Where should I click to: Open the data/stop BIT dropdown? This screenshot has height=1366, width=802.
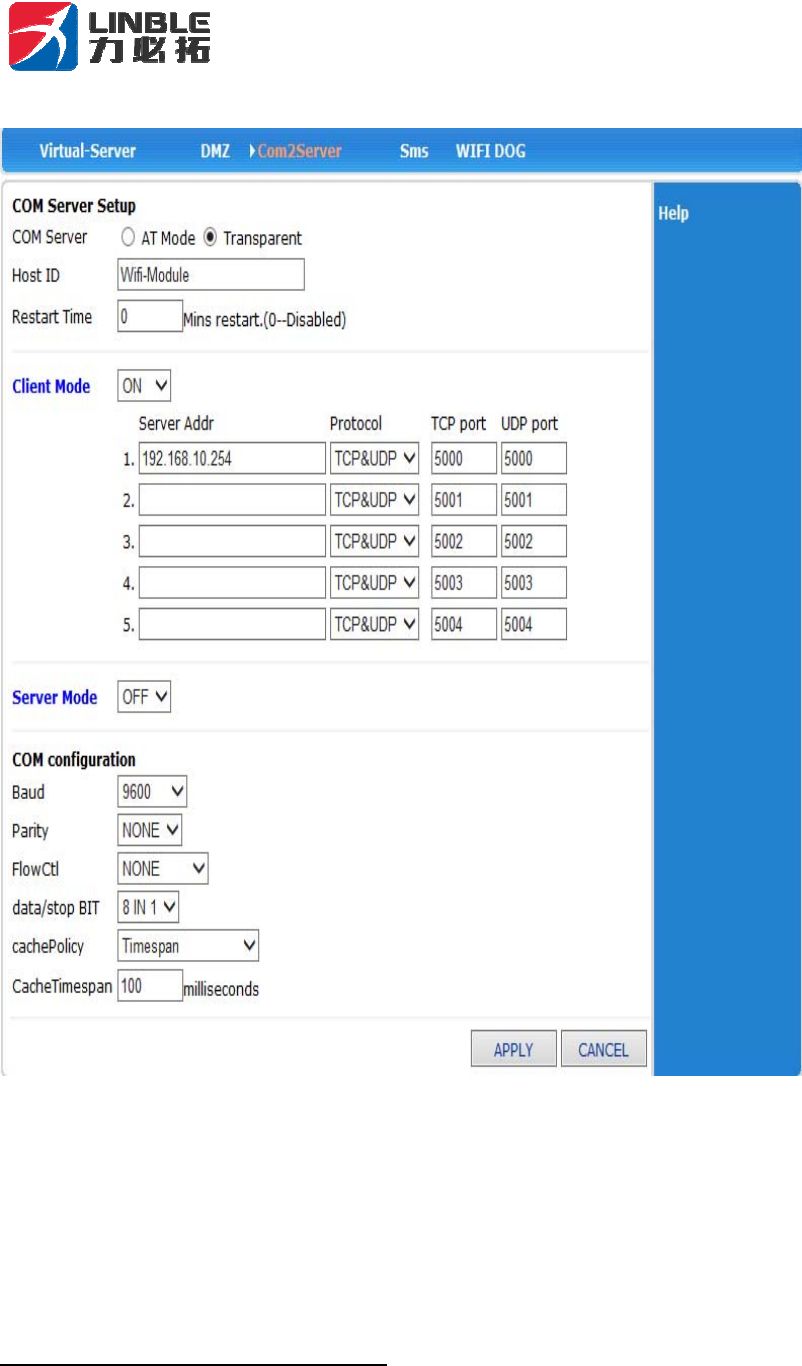[x=148, y=907]
